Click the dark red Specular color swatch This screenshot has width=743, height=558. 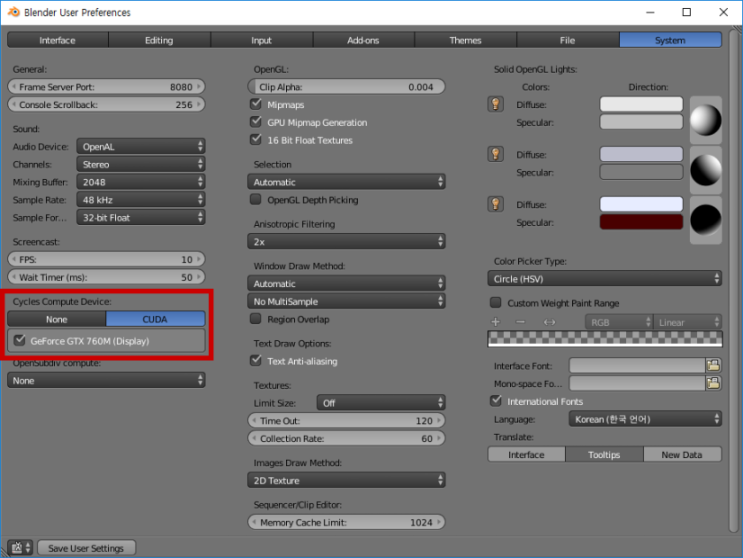[641, 222]
